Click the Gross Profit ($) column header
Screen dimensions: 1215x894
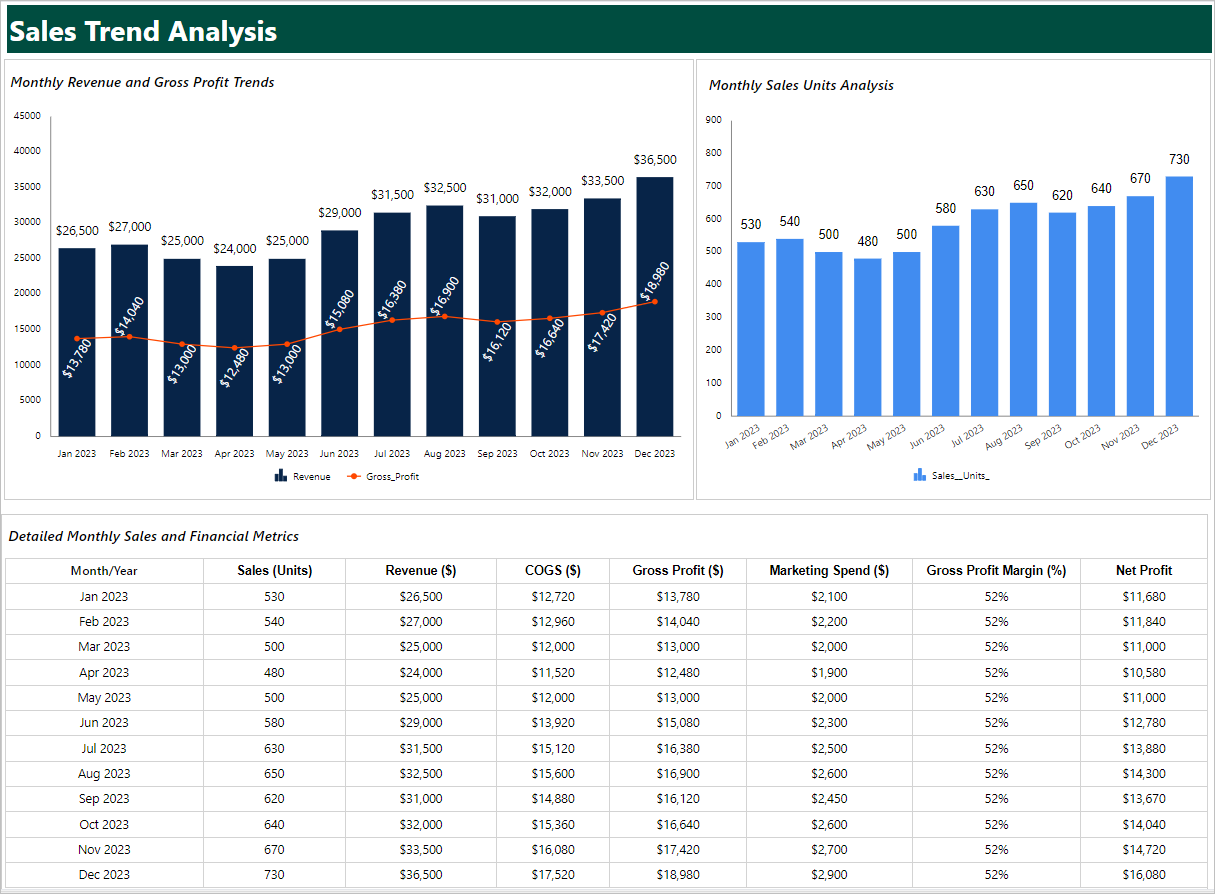(x=678, y=571)
